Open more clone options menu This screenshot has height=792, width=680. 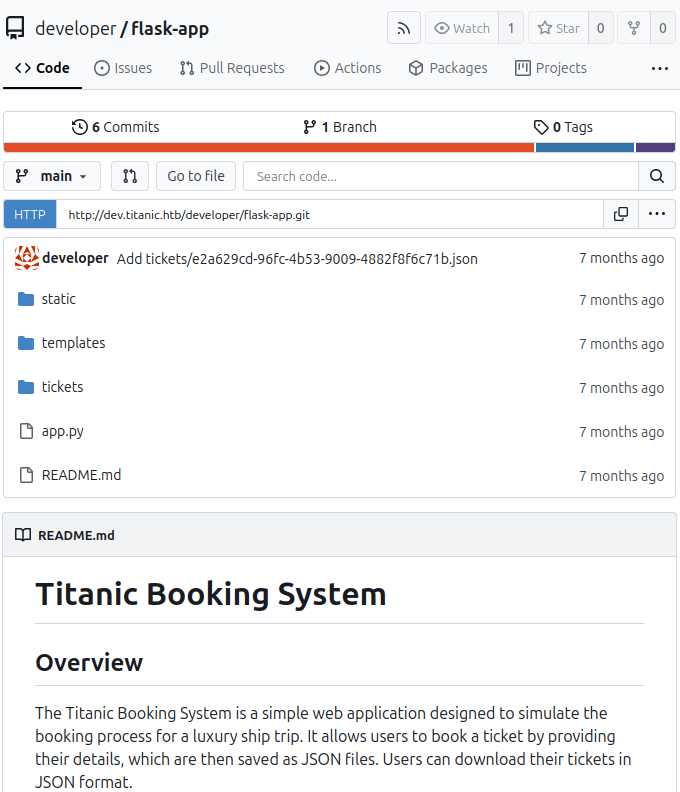click(x=656, y=214)
